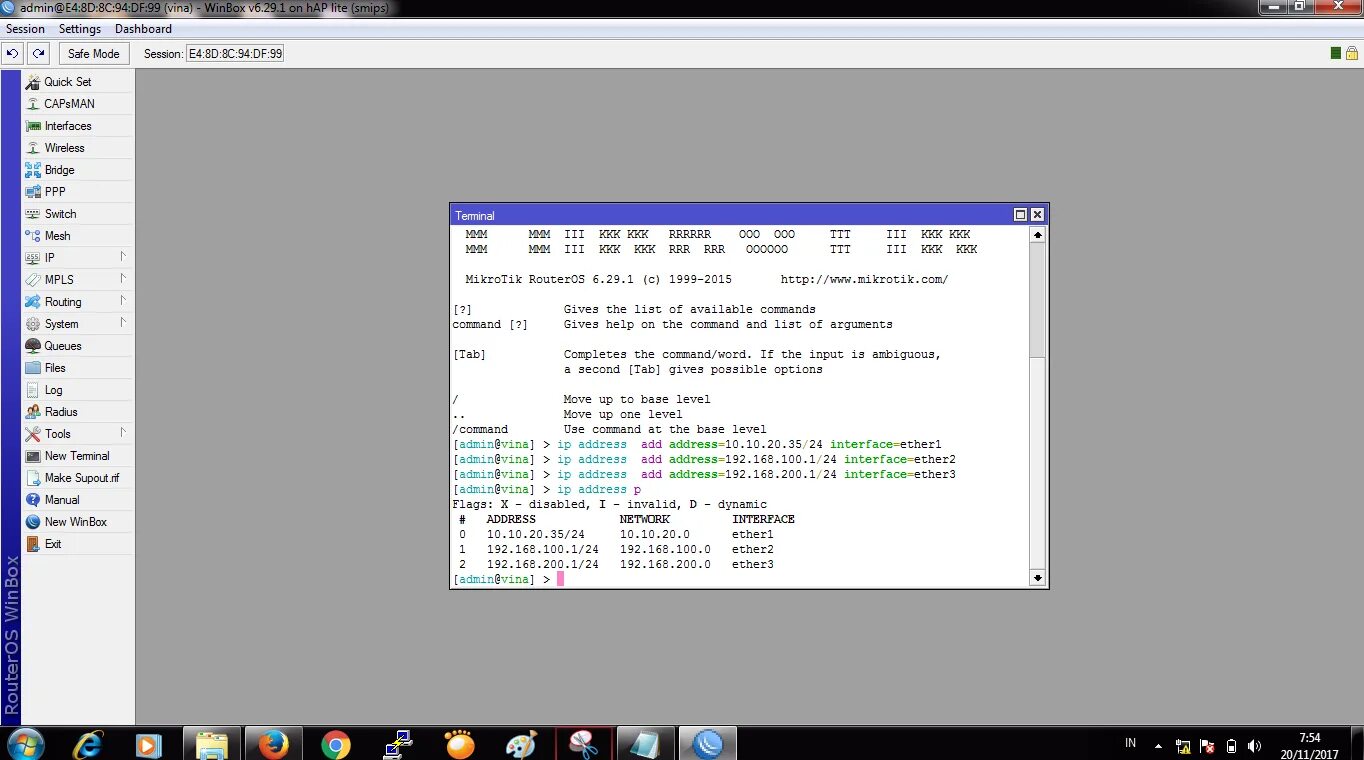This screenshot has height=760, width=1364.
Task: Expand the Routing submenu
Action: coord(77,302)
